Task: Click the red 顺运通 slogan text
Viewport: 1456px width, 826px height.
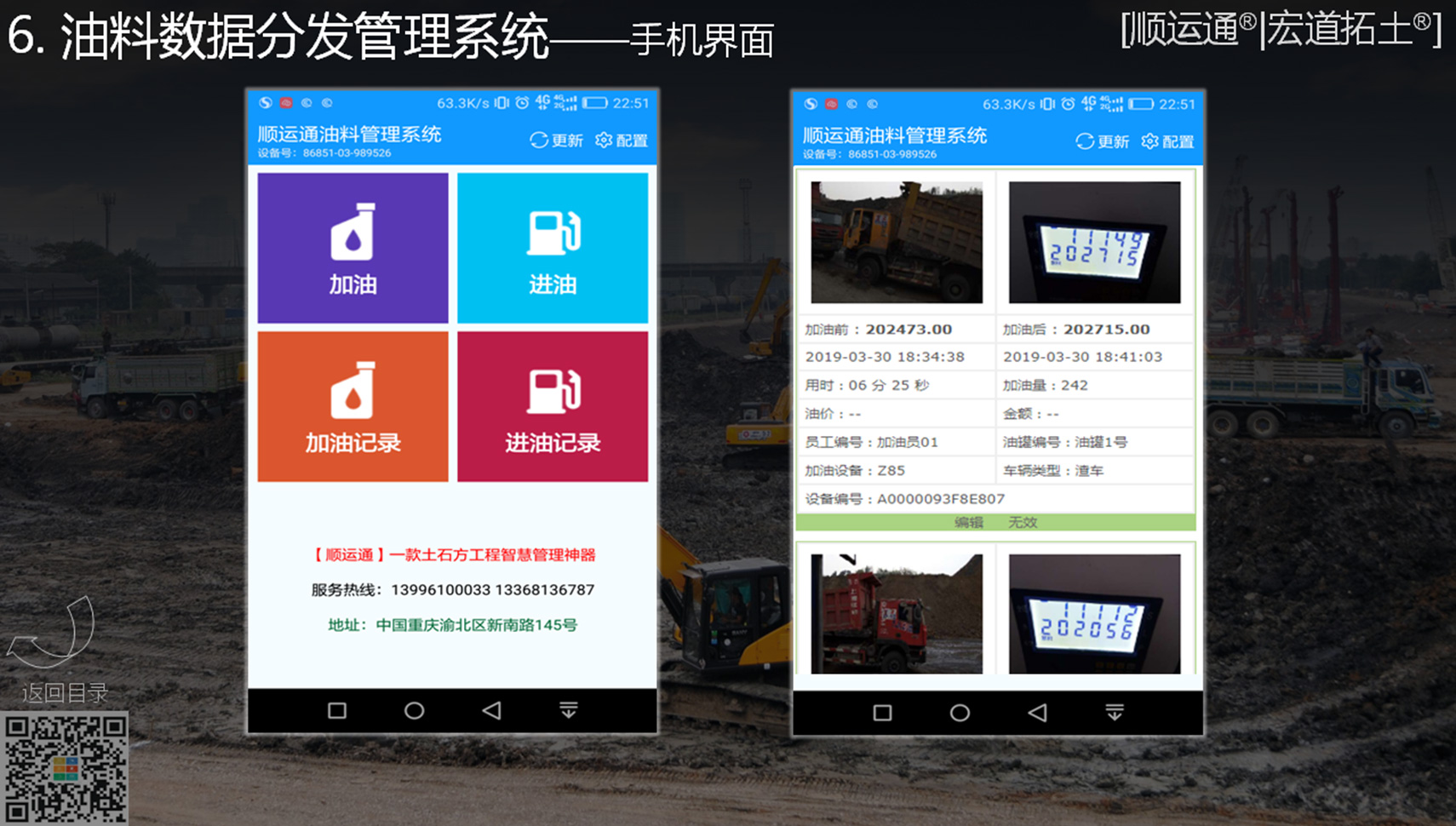Action: 452,555
